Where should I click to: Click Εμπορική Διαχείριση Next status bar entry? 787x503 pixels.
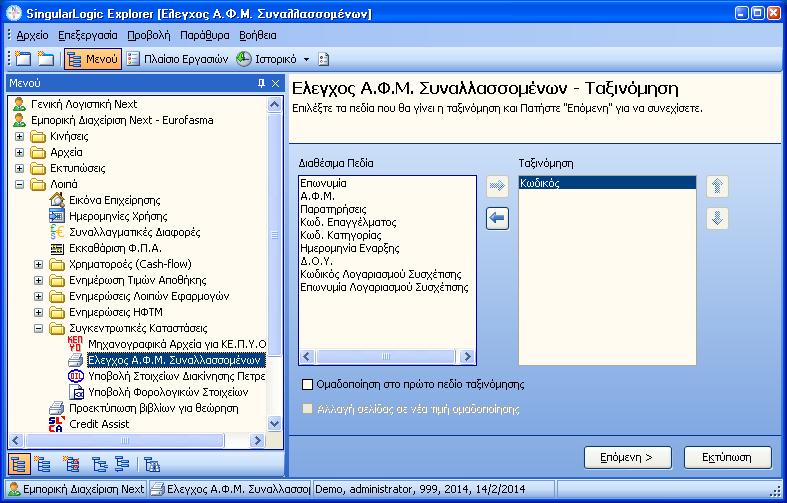[x=77, y=488]
